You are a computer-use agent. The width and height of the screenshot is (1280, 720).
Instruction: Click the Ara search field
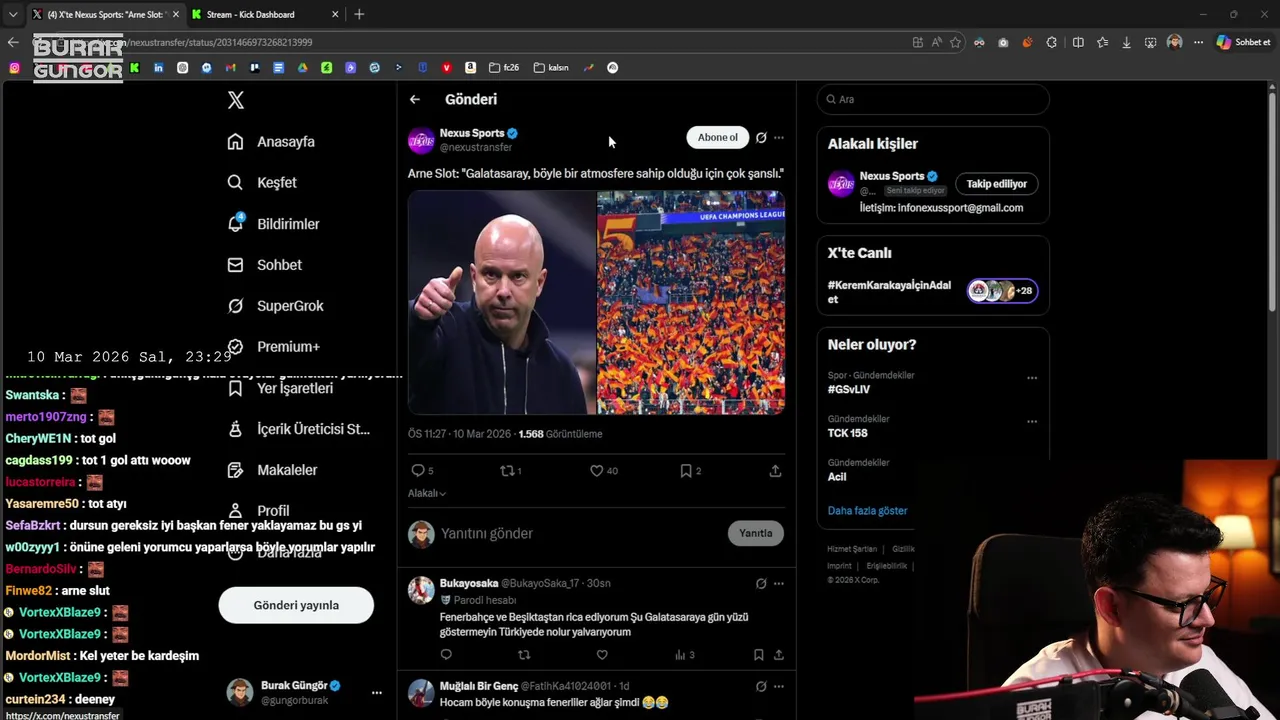pos(933,99)
